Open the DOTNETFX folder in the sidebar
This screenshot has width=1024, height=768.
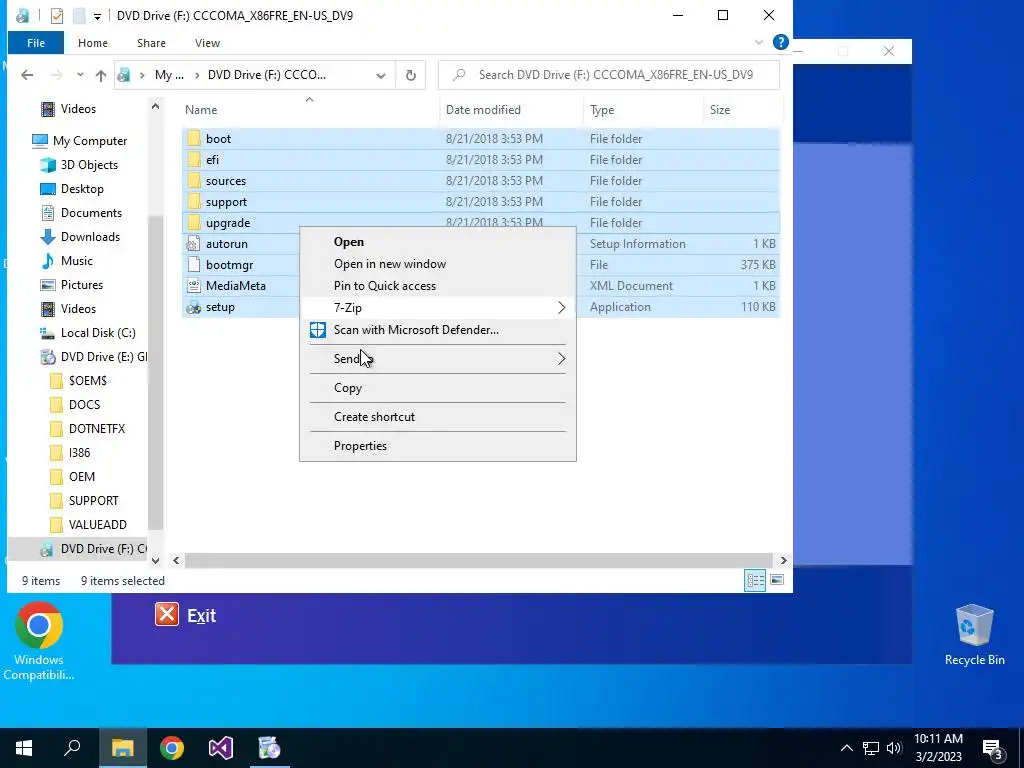(97, 429)
